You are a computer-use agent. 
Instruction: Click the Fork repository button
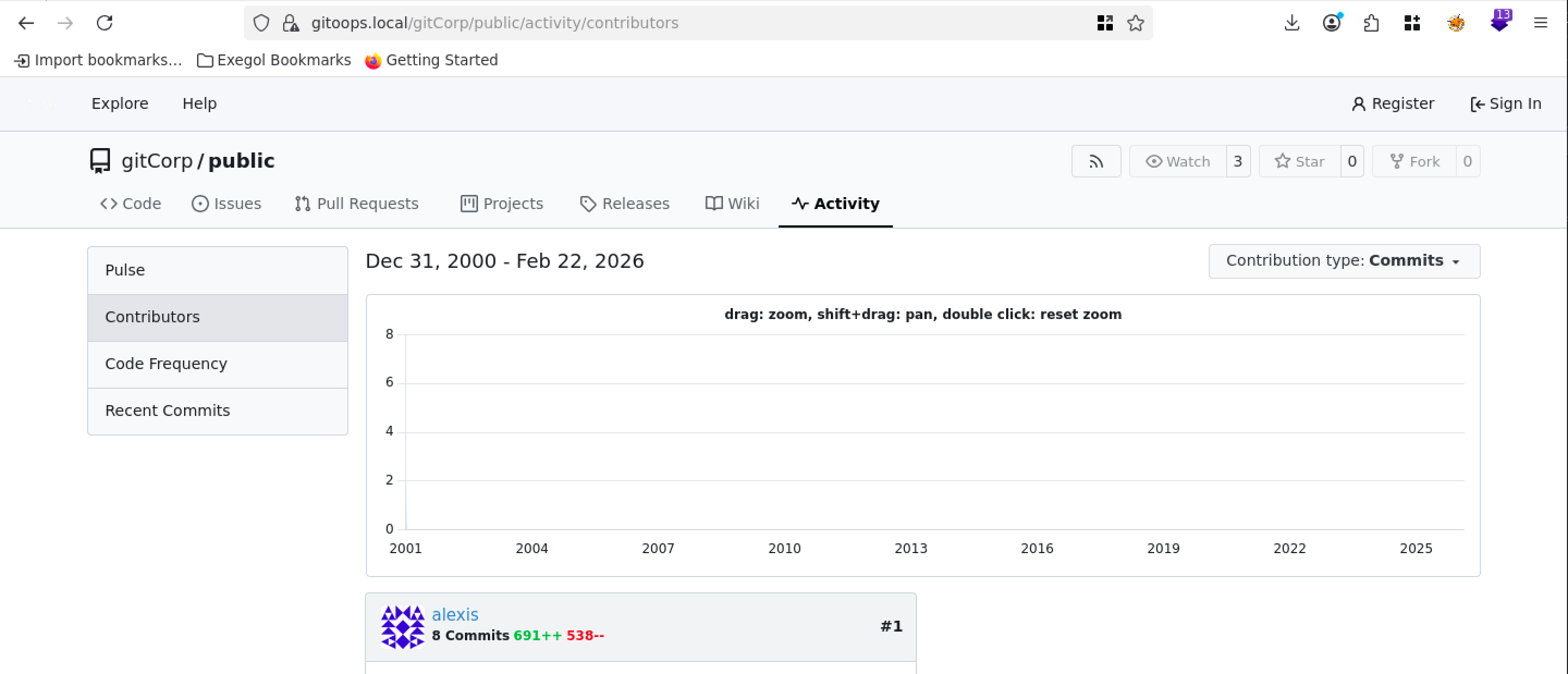[1414, 161]
